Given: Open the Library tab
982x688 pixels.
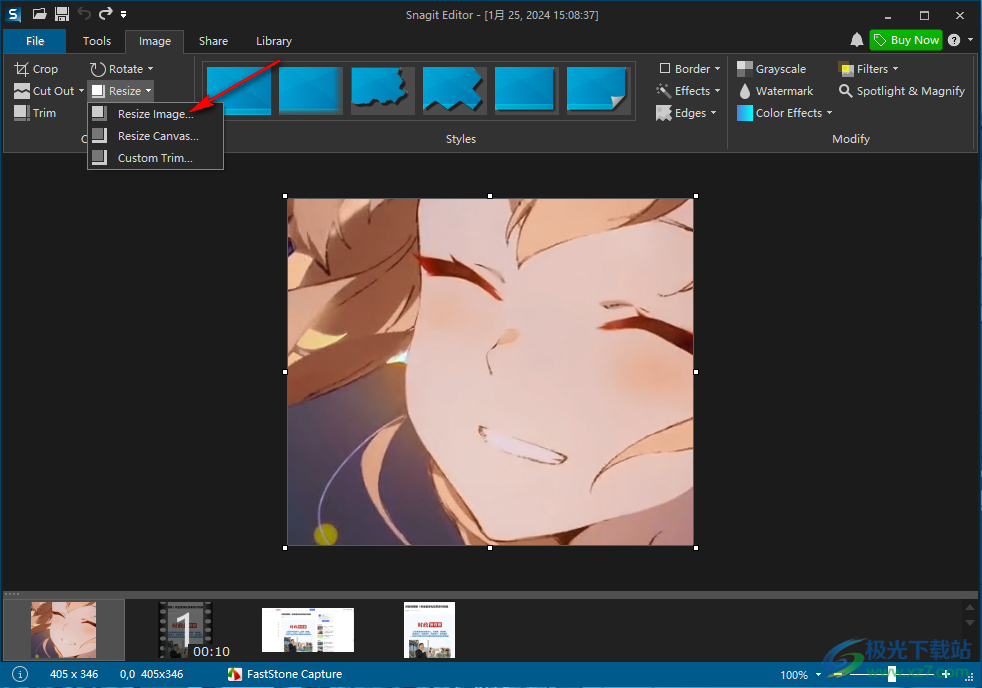Looking at the screenshot, I should pos(274,41).
